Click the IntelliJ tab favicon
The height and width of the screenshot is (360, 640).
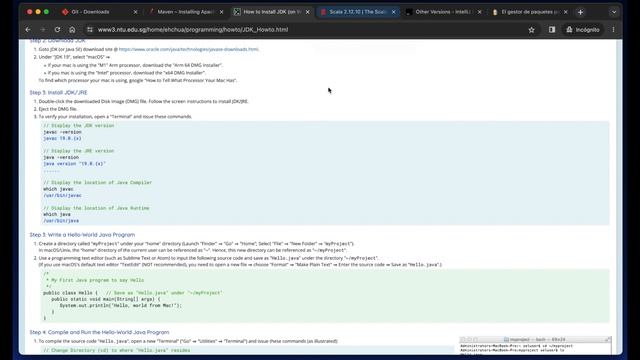409,12
